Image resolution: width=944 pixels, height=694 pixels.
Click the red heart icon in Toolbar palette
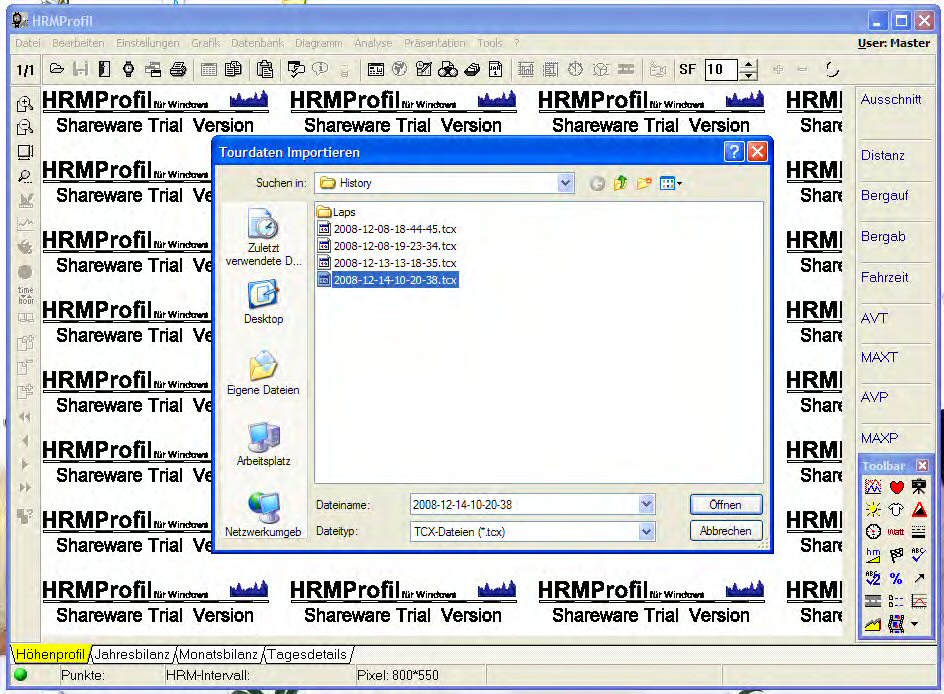coord(896,487)
